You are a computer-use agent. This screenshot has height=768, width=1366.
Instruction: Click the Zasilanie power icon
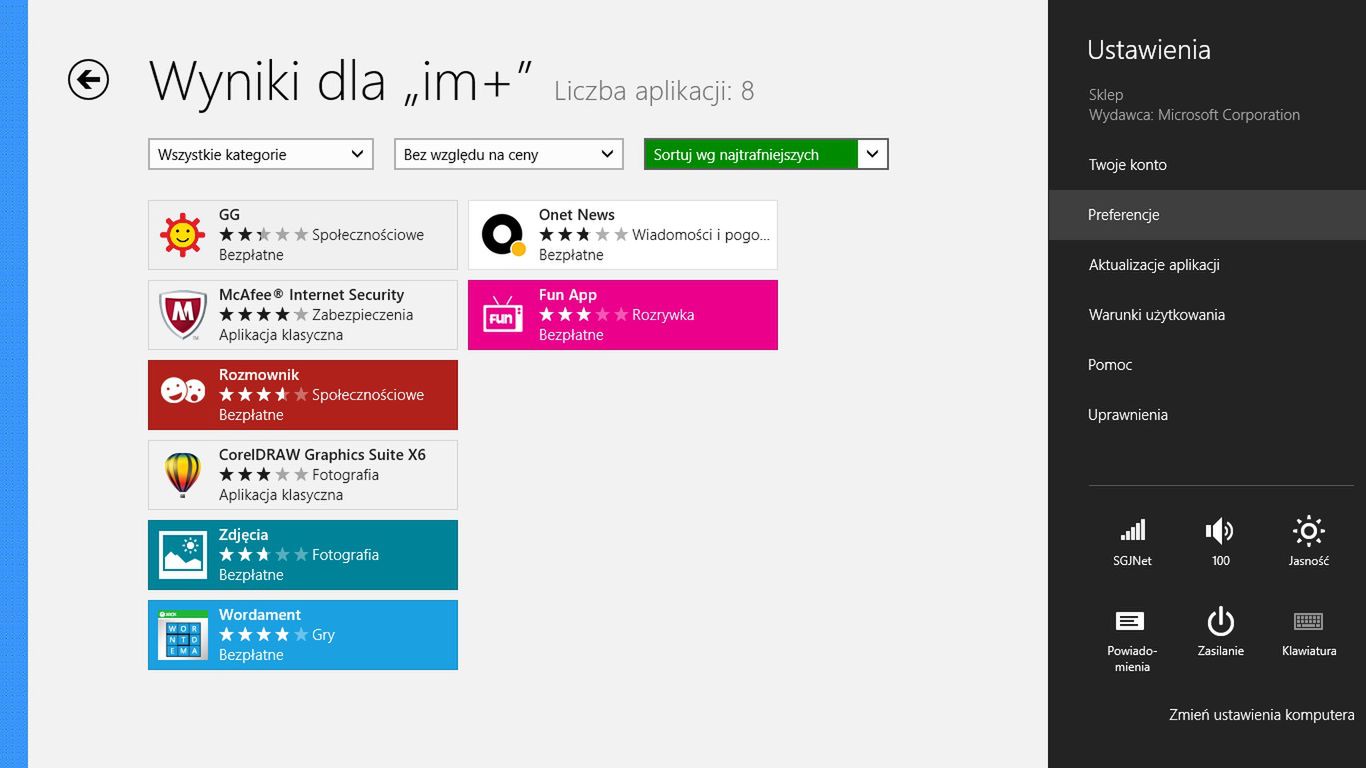1220,621
